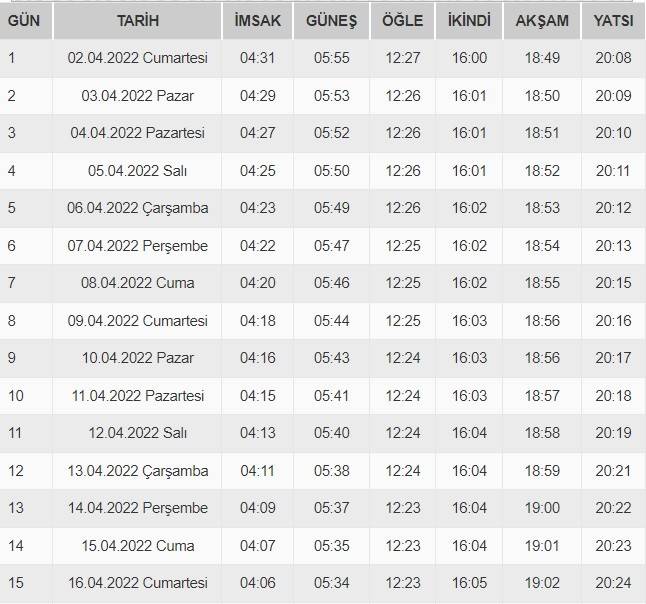Viewport: 646px width, 604px height.
Task: Click day number 10 in GÜN column
Action: 16,396
